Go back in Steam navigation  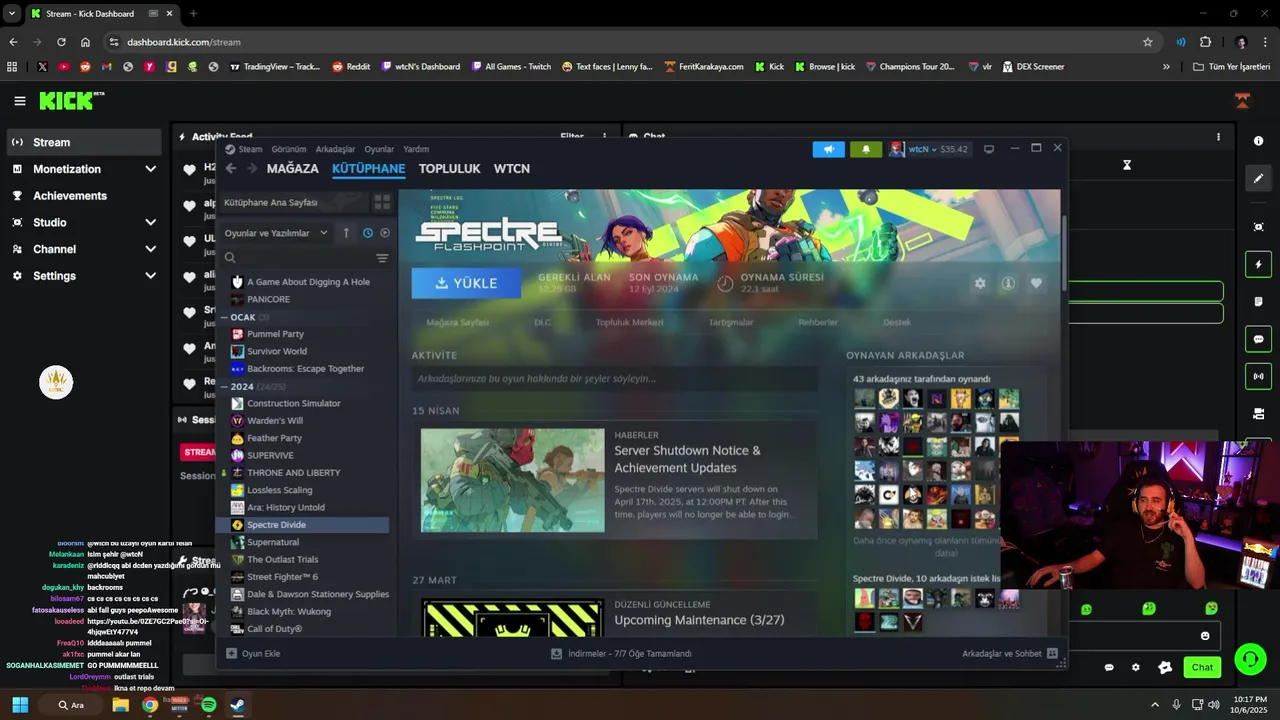pos(231,168)
